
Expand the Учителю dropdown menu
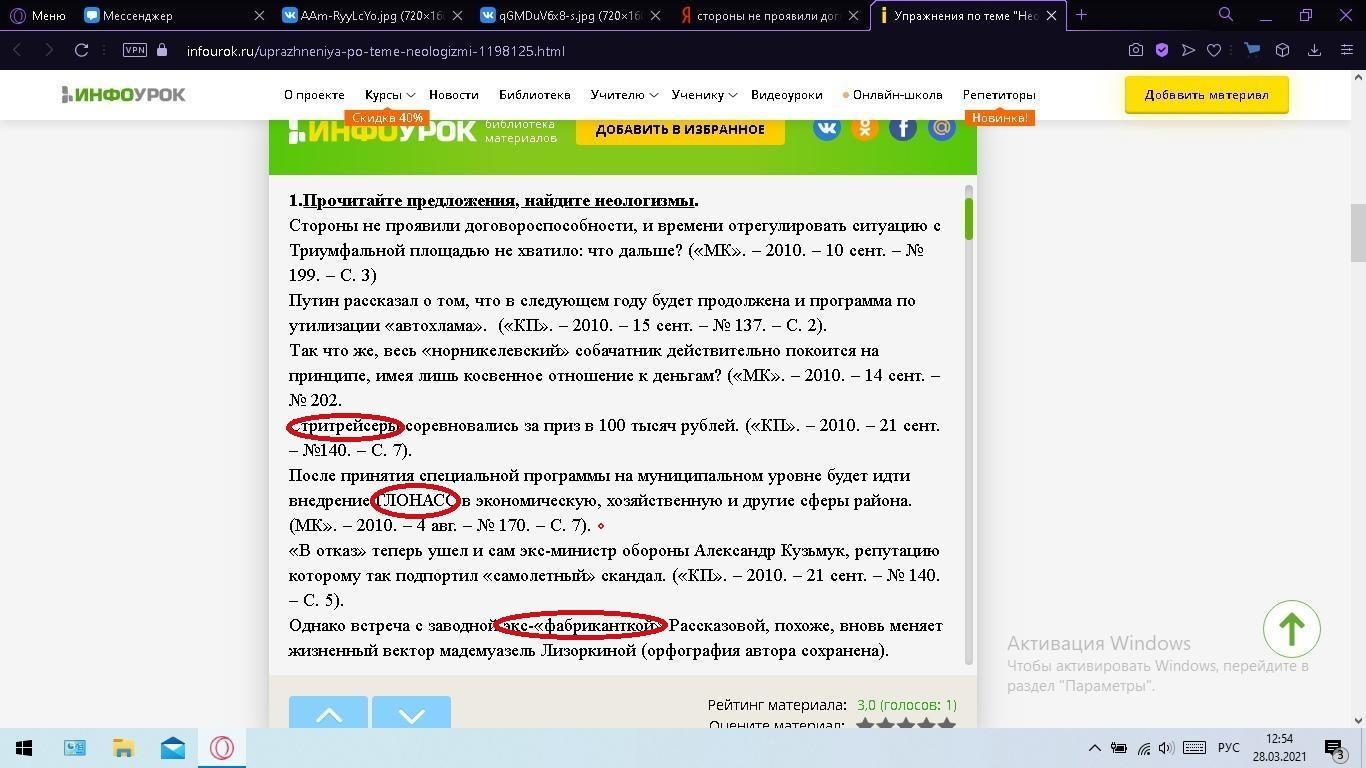(623, 95)
